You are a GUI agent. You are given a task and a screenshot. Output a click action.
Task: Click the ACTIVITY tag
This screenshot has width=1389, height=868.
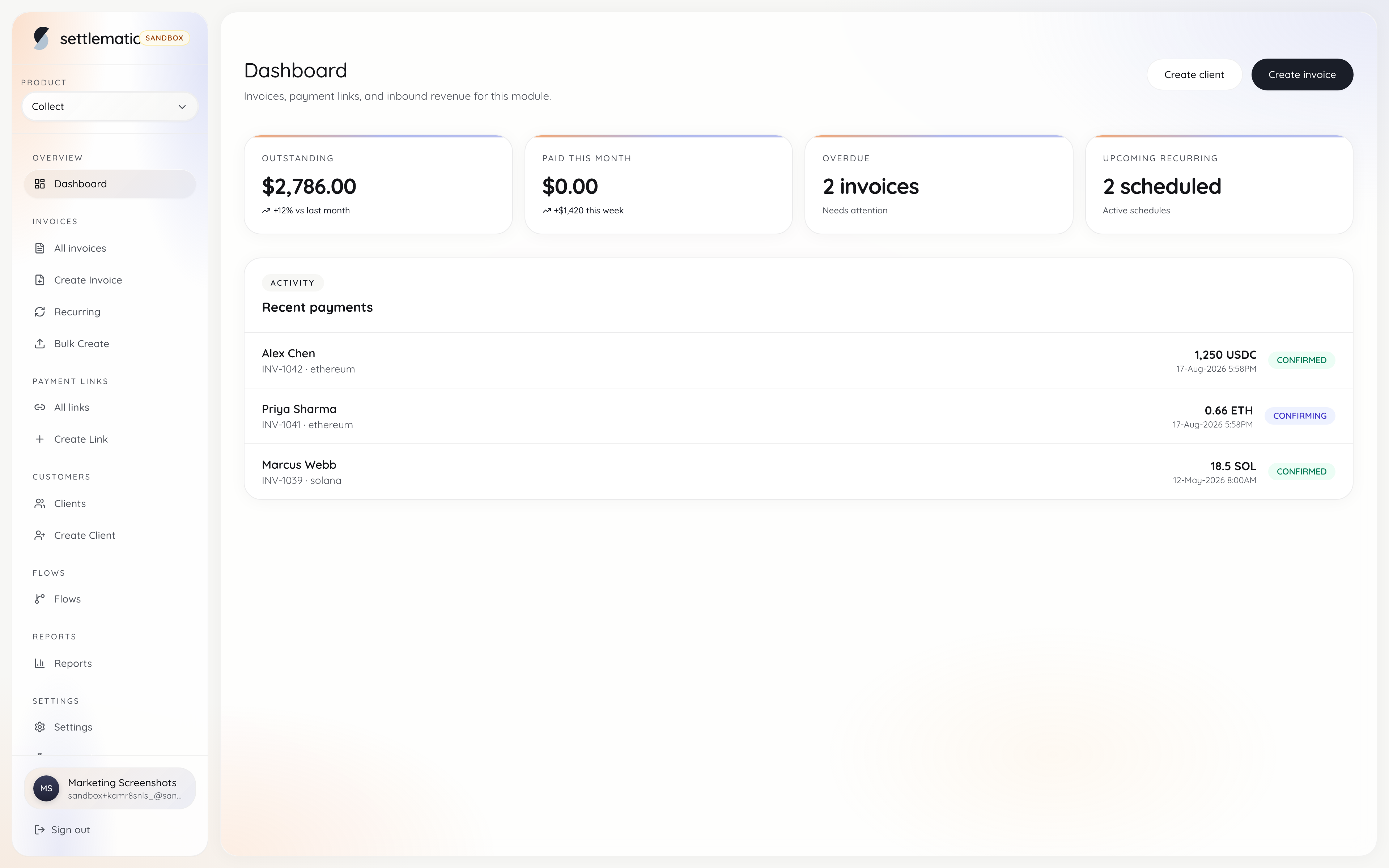tap(293, 283)
